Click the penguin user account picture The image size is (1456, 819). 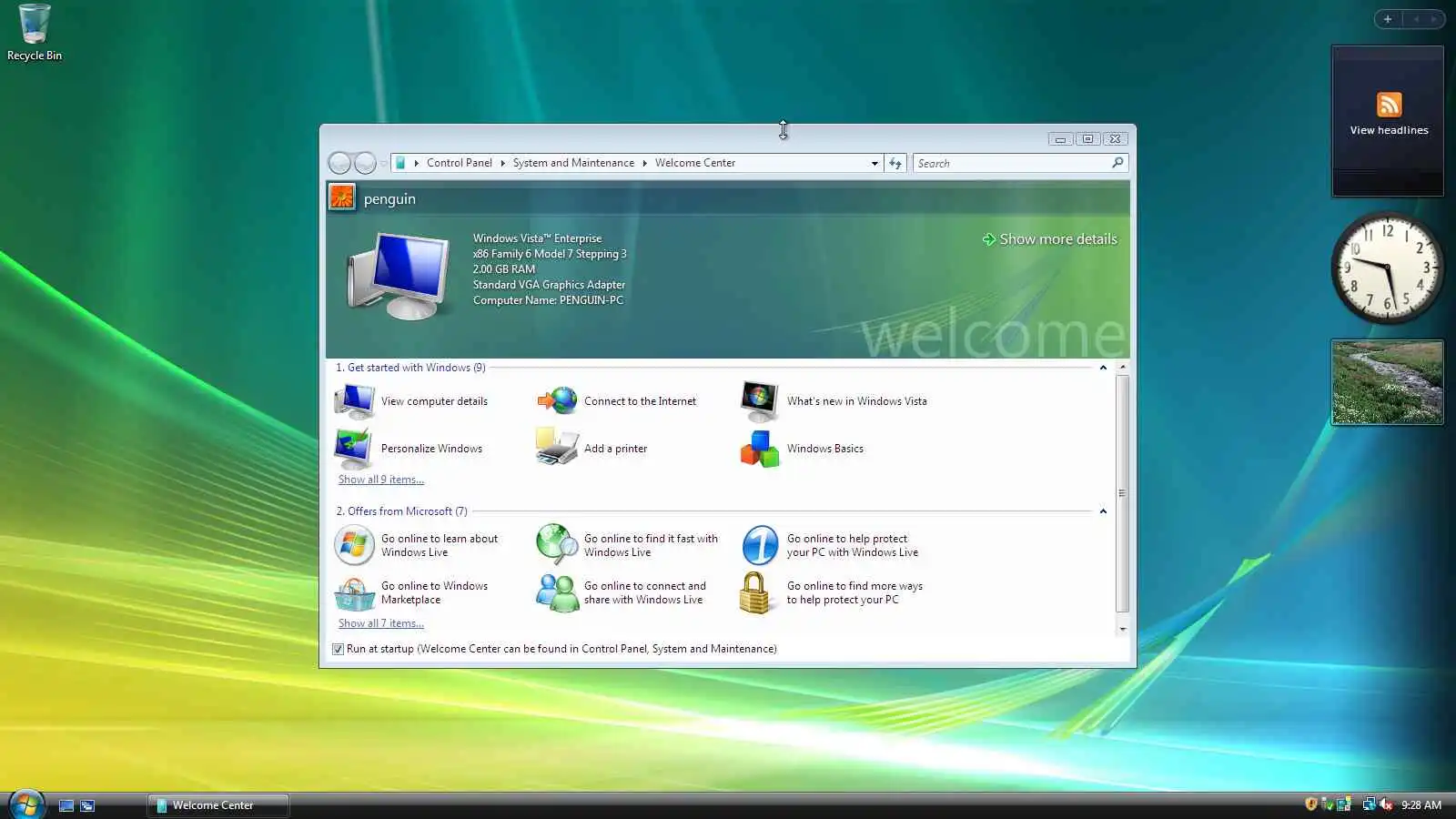pos(342,197)
